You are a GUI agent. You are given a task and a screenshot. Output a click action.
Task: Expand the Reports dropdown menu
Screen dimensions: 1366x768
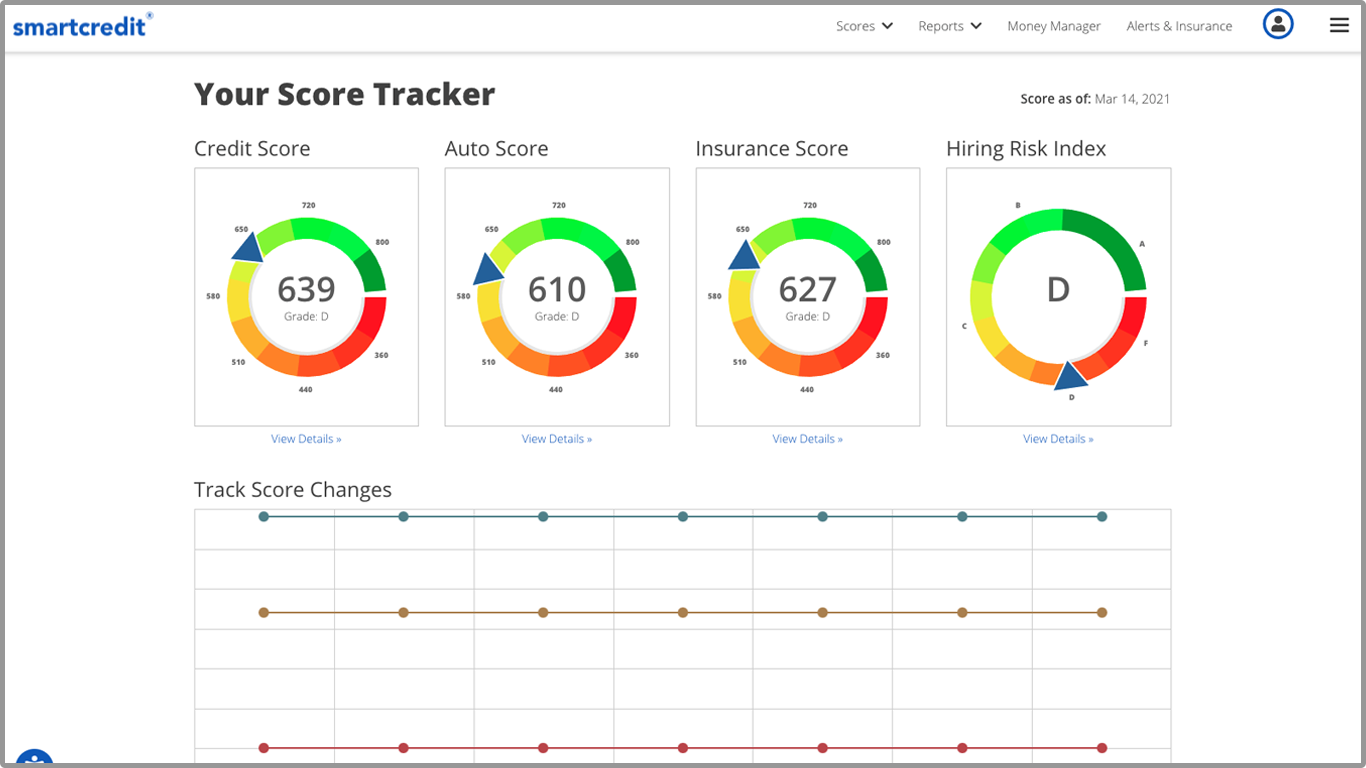949,26
